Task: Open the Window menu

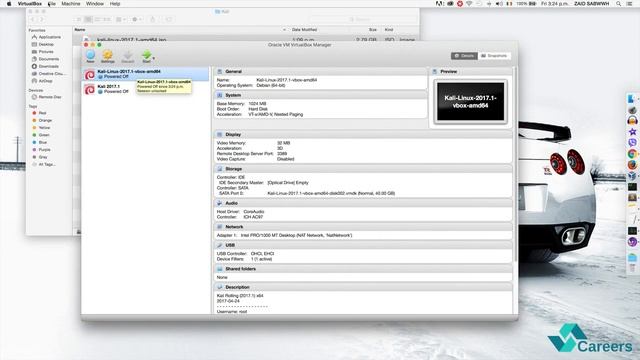Action: pyautogui.click(x=95, y=4)
